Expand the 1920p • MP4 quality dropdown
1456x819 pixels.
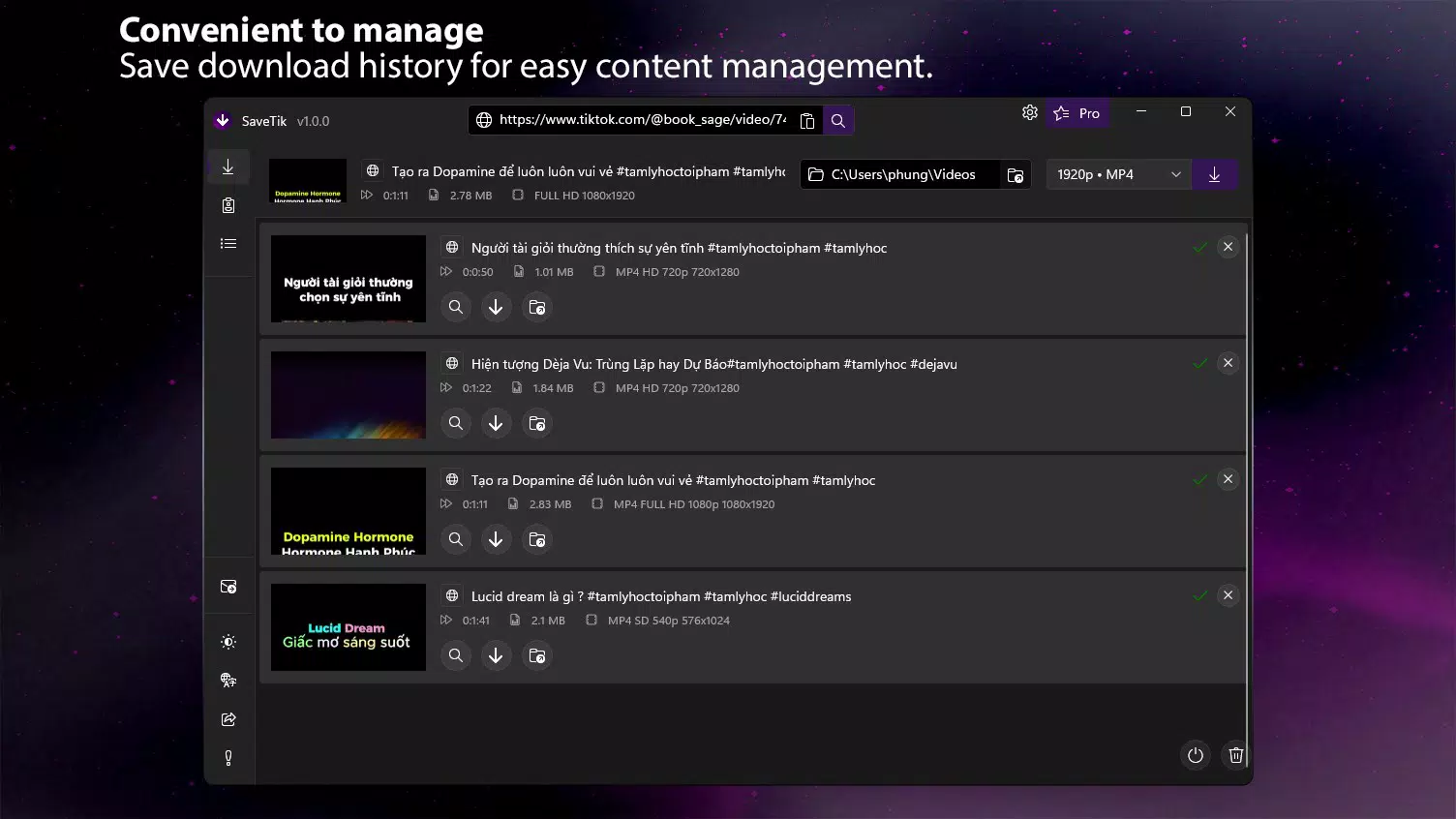1118,174
